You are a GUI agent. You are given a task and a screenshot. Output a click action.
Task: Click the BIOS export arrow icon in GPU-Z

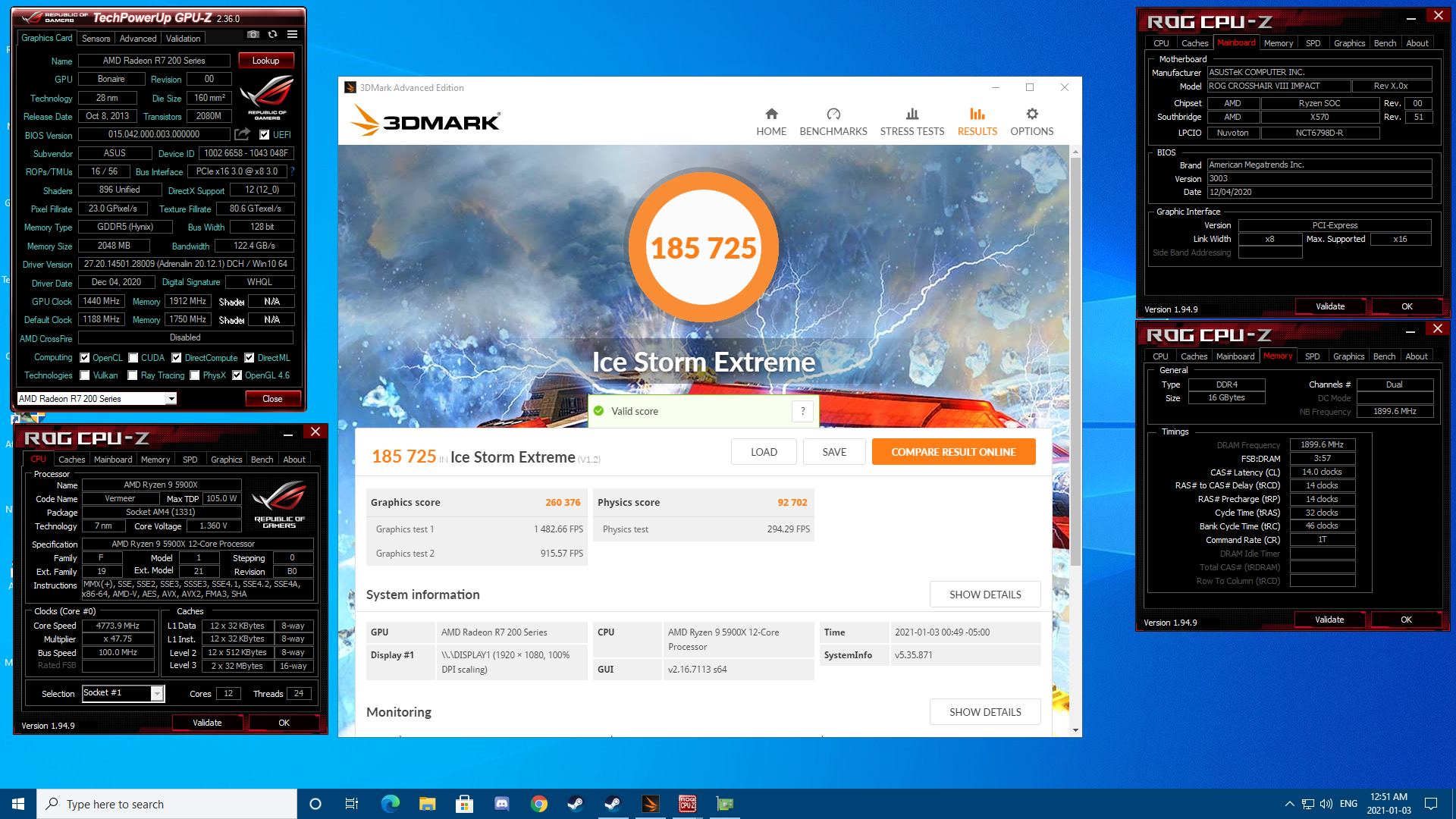pos(243,134)
